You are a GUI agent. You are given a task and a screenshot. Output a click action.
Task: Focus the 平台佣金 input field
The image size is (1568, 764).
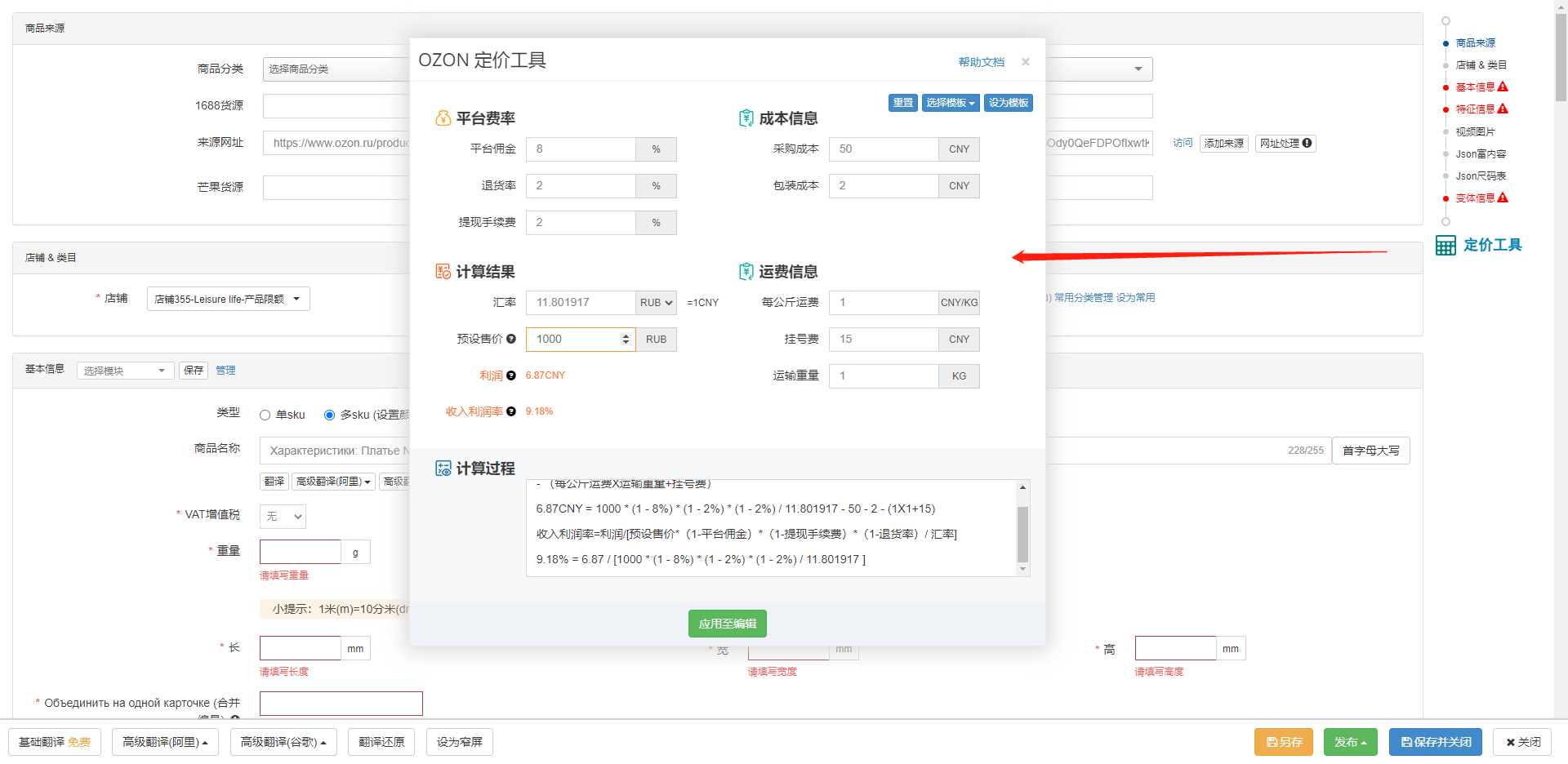point(581,149)
